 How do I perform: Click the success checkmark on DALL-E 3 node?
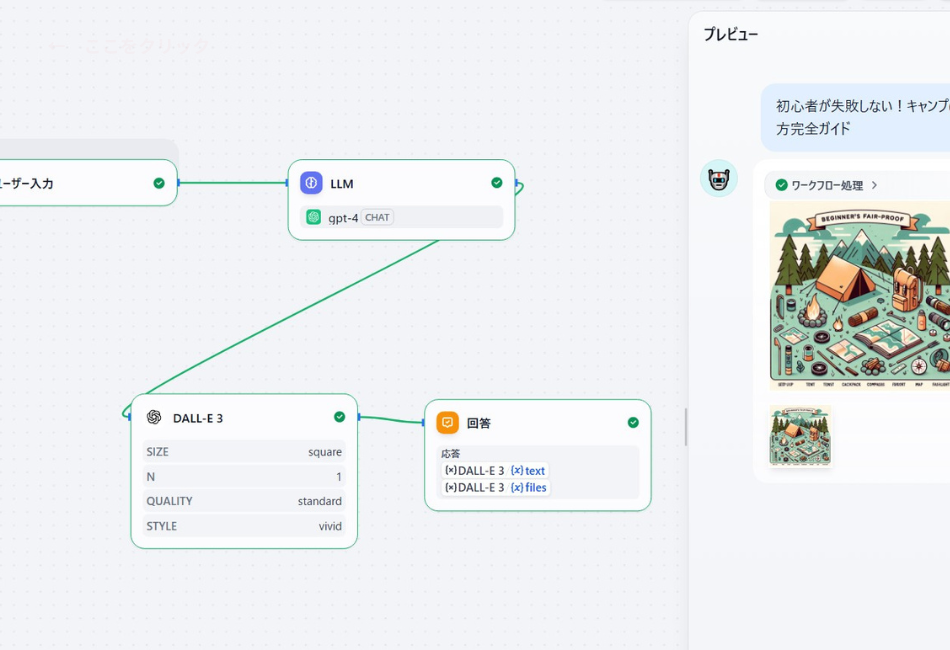pos(340,418)
